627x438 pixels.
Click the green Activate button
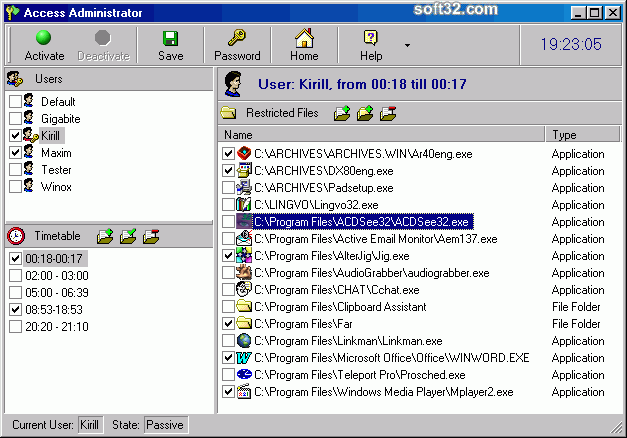pos(44,45)
